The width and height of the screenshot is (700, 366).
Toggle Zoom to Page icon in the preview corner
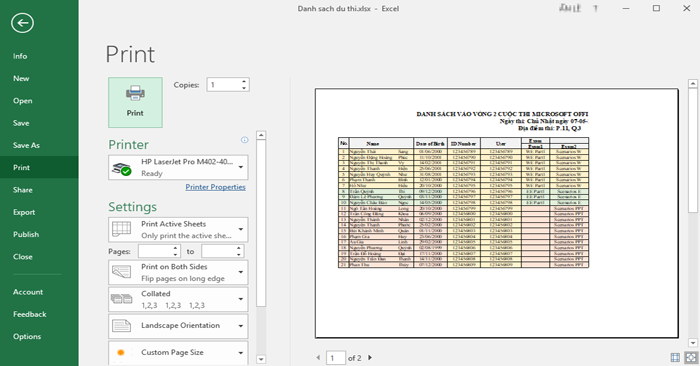(x=691, y=357)
